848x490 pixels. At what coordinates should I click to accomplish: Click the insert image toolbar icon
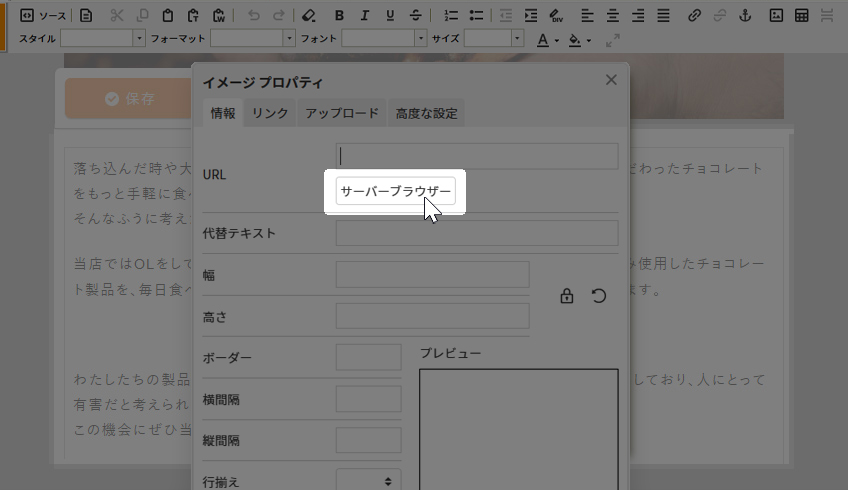pos(776,15)
